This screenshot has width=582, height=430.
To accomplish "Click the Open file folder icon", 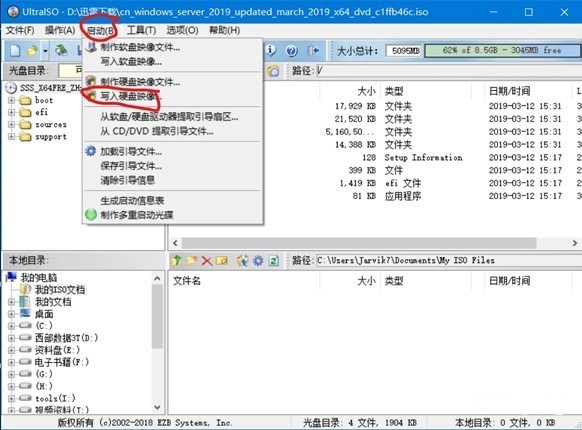I will [33, 51].
